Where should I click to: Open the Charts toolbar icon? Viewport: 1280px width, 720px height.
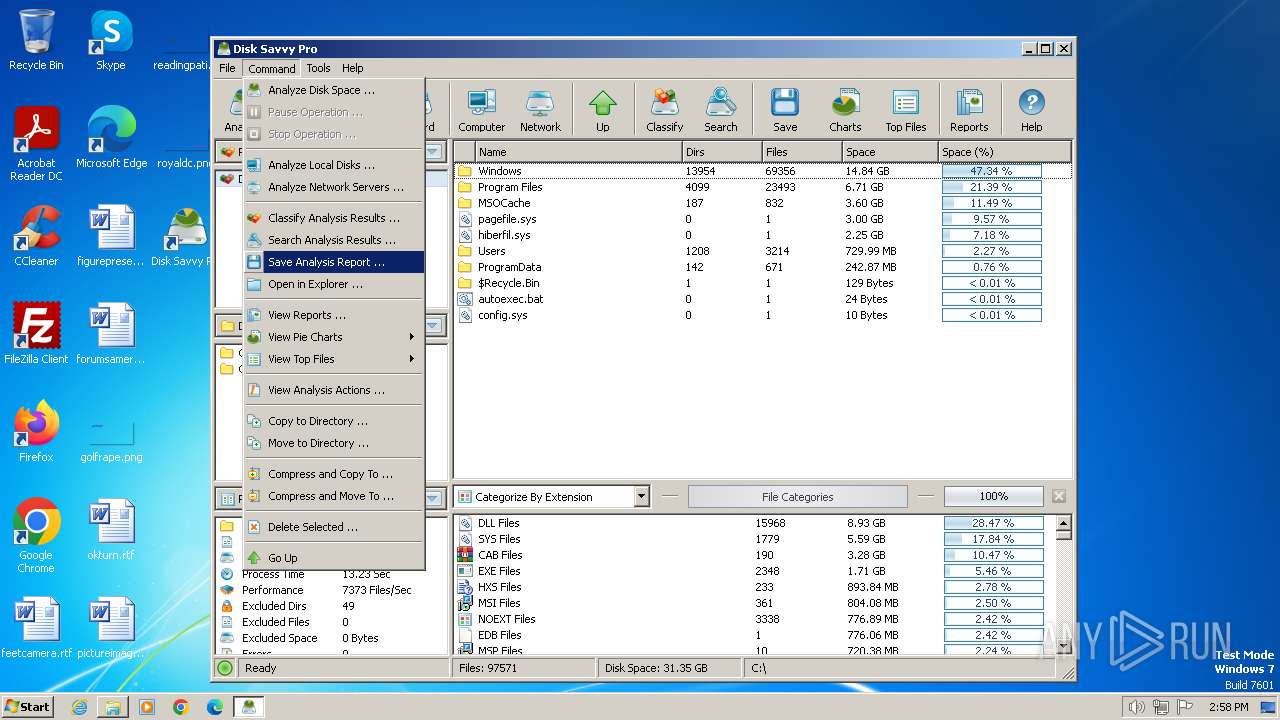tap(845, 110)
